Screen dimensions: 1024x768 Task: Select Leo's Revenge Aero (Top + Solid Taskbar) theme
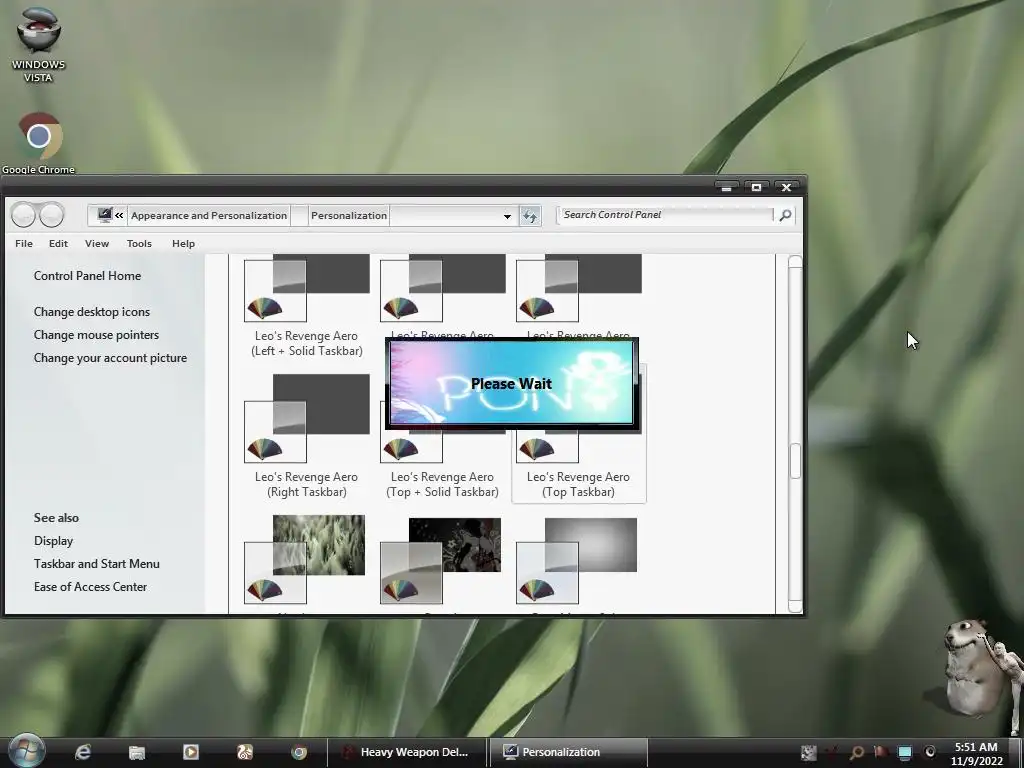pyautogui.click(x=442, y=467)
